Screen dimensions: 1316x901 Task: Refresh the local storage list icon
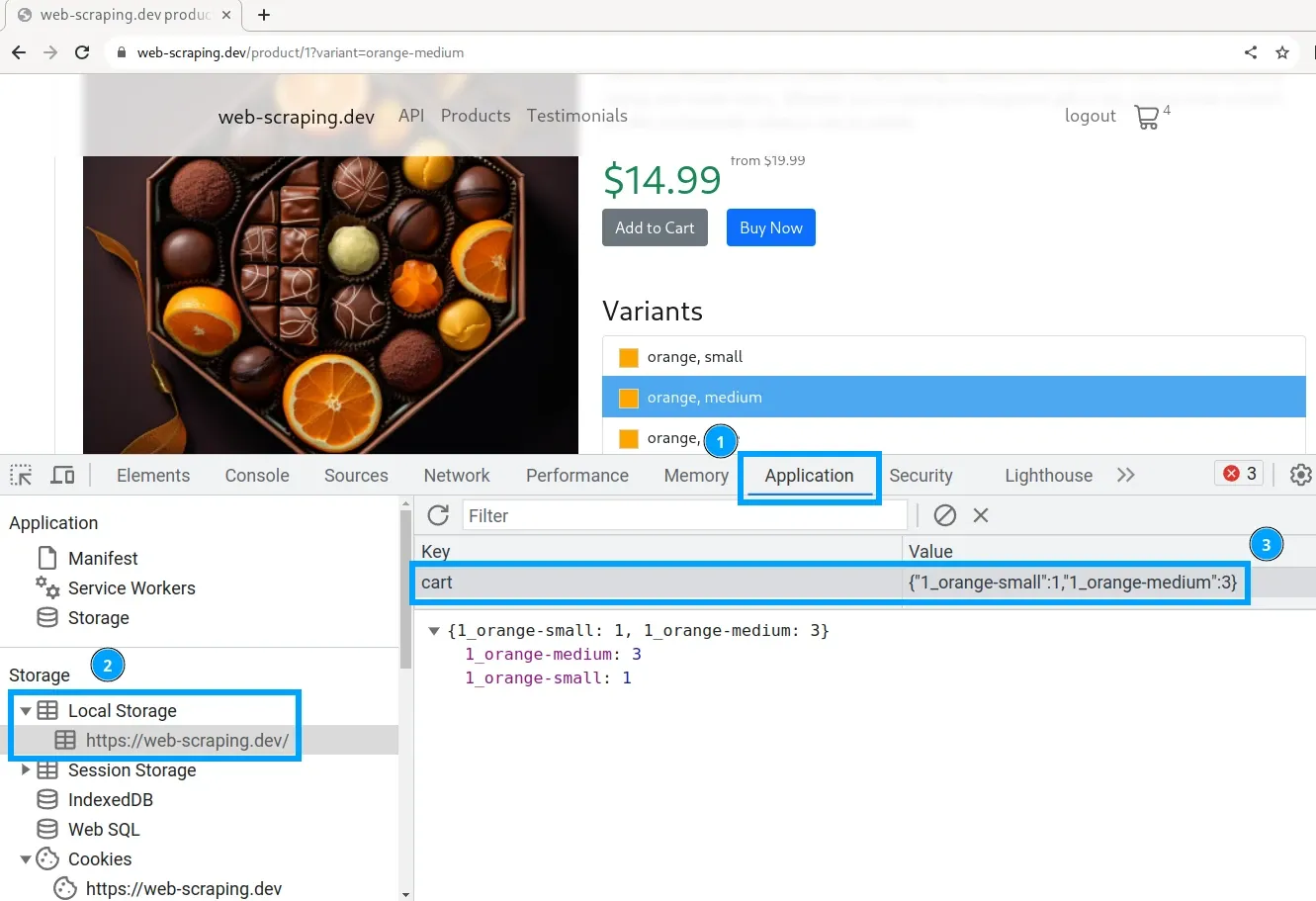438,515
